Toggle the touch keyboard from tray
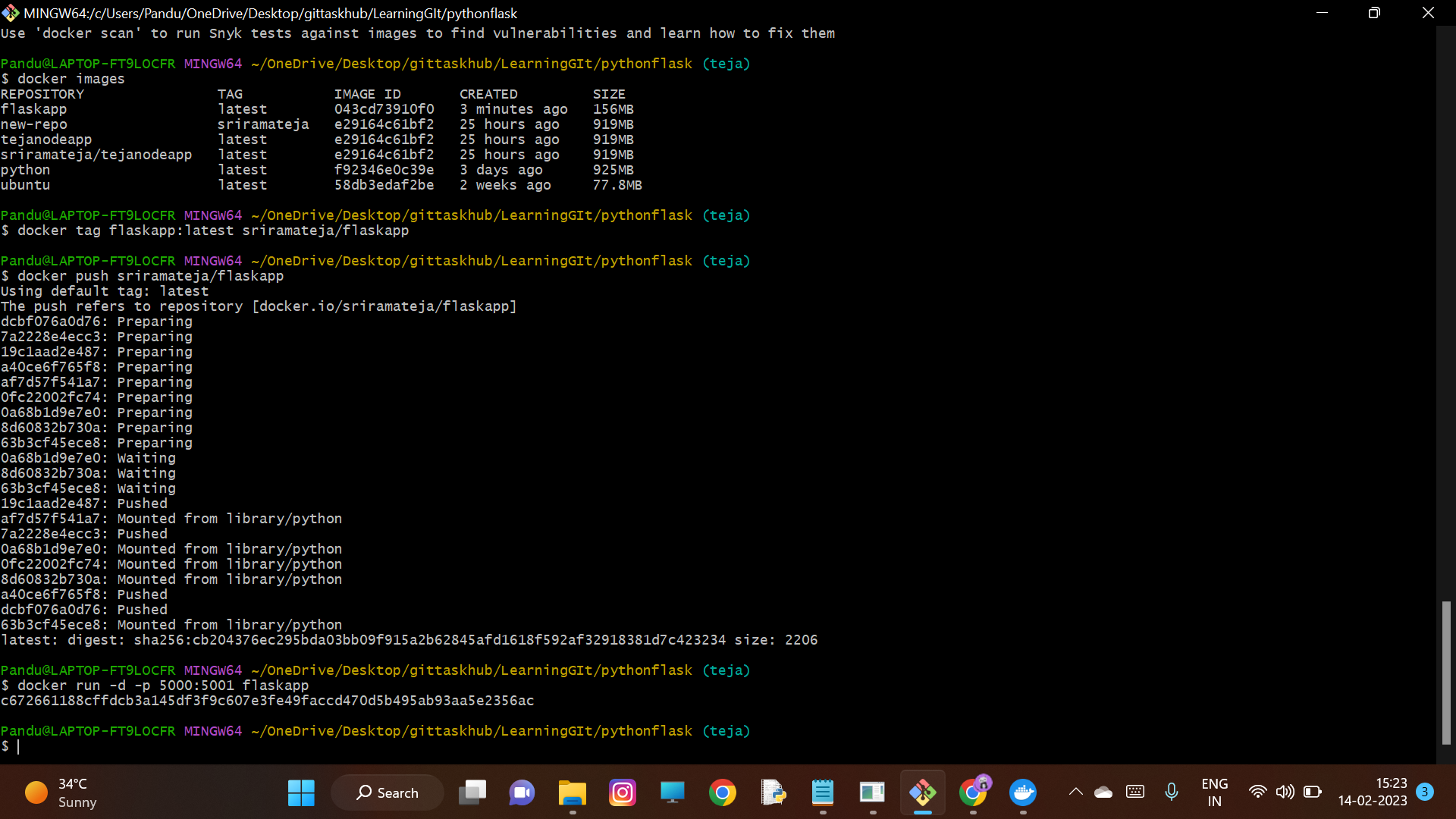The image size is (1456, 819). (1134, 792)
